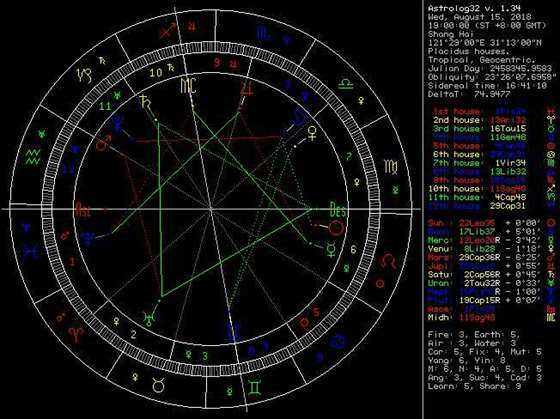The height and width of the screenshot is (419, 560).
Task: Select the green Libra sign on the outer ring
Action: pos(345,84)
